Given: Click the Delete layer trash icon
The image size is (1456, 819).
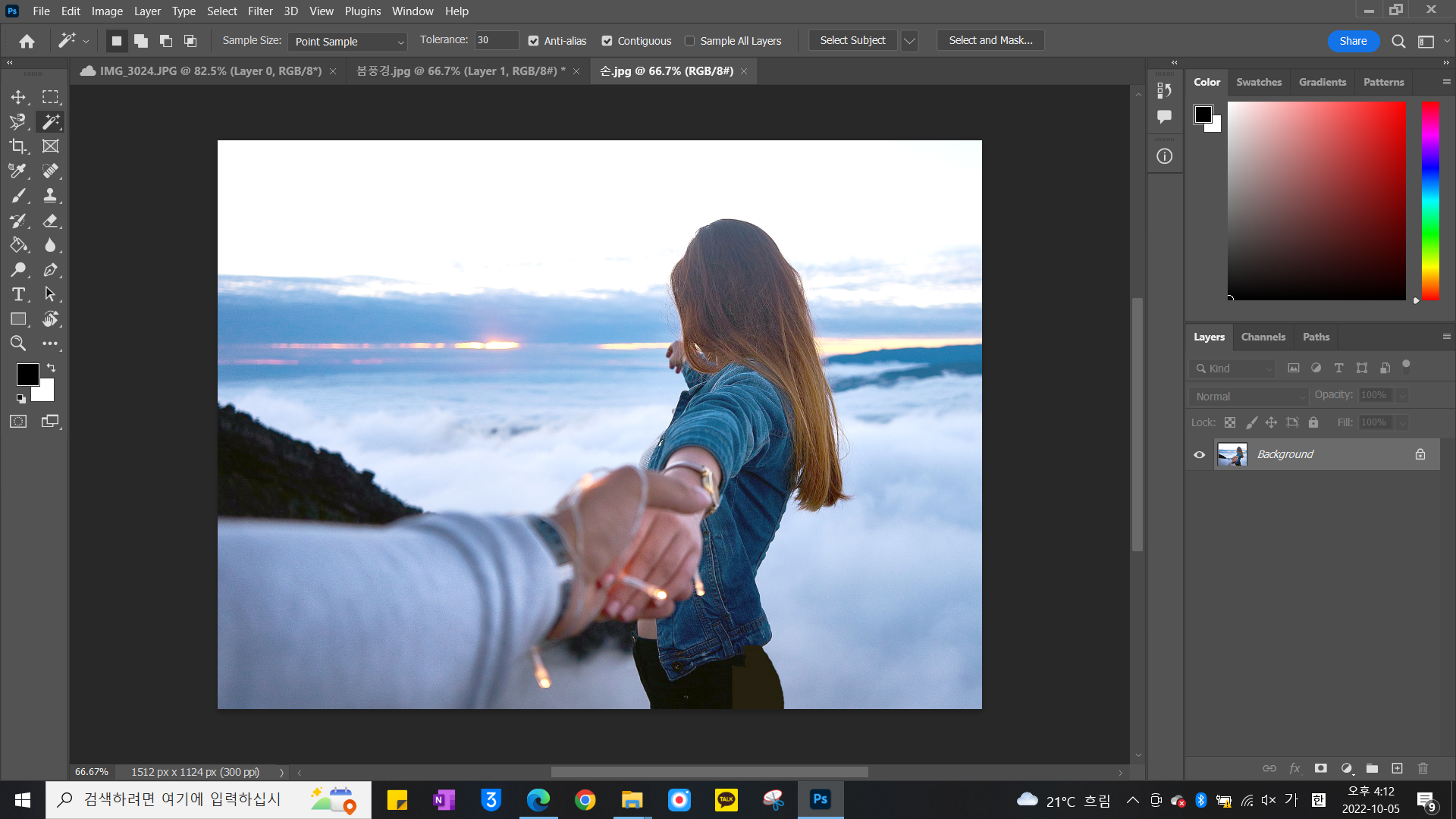Looking at the screenshot, I should click(x=1423, y=768).
